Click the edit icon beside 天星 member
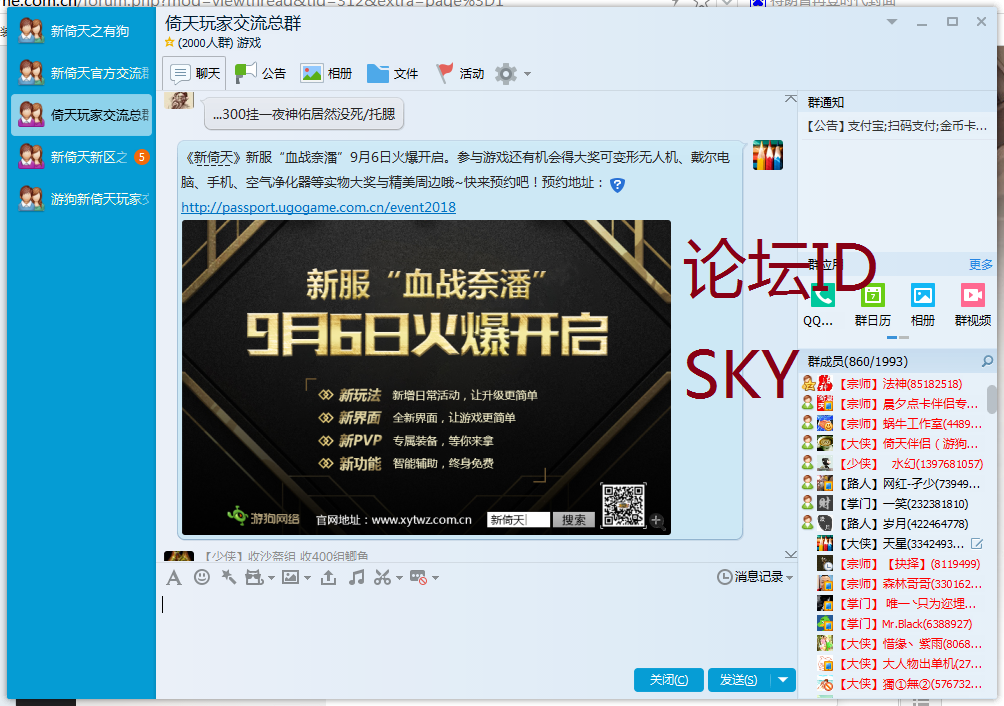Viewport: 1004px width, 706px height. coord(977,544)
